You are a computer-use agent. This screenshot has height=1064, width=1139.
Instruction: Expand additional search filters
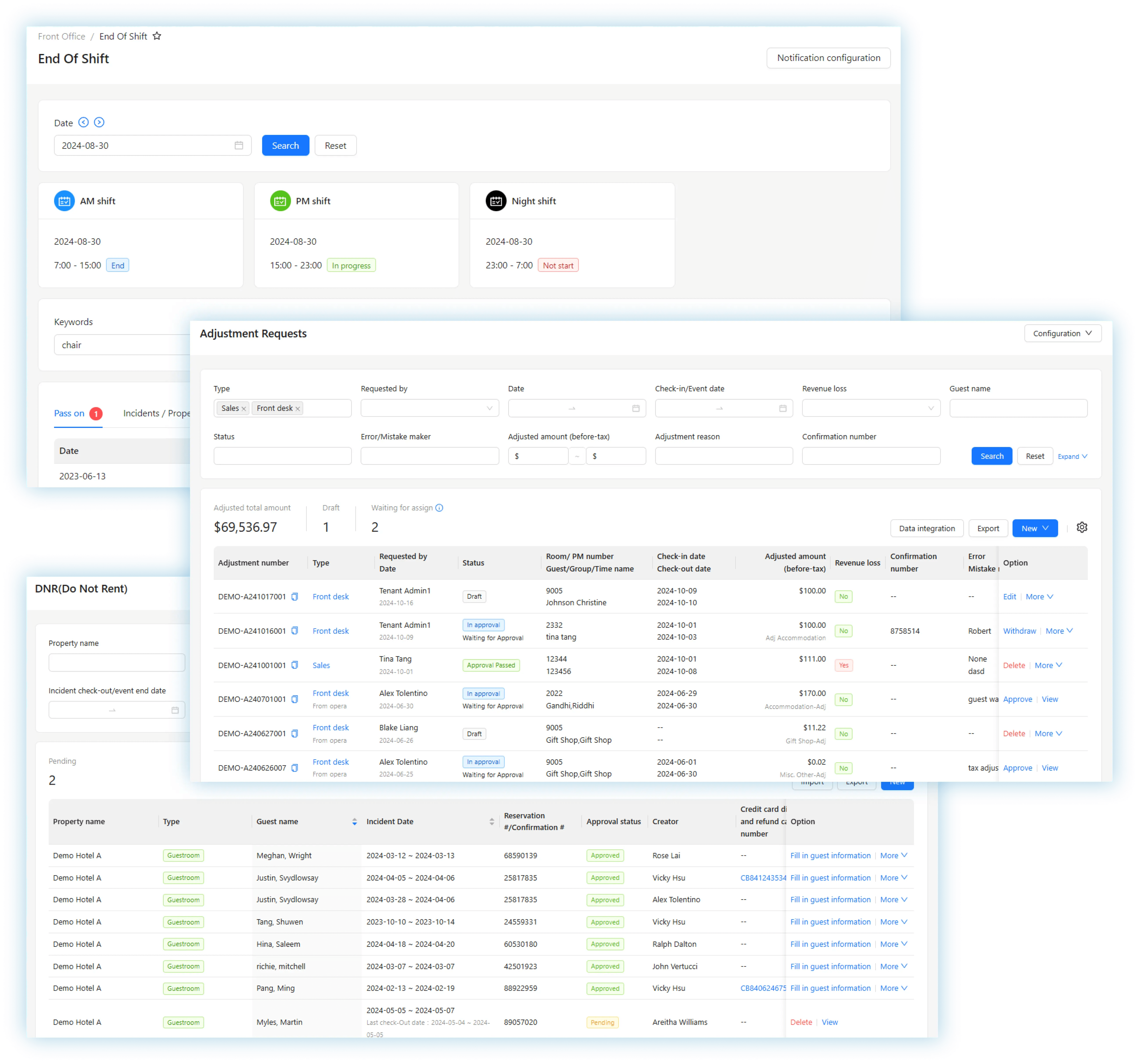[x=1072, y=457]
